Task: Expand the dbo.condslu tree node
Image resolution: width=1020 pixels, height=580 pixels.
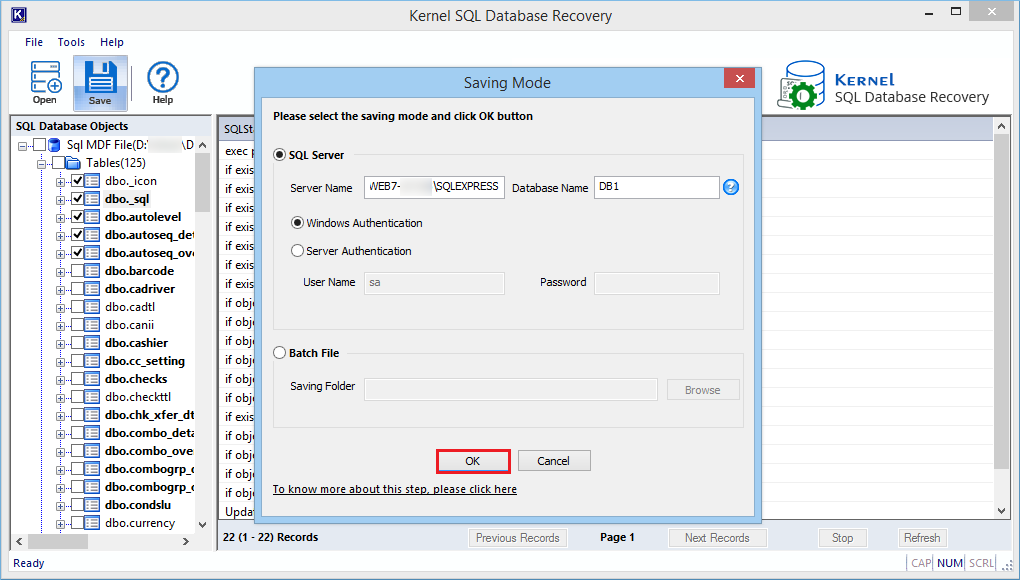Action: pyautogui.click(x=60, y=506)
